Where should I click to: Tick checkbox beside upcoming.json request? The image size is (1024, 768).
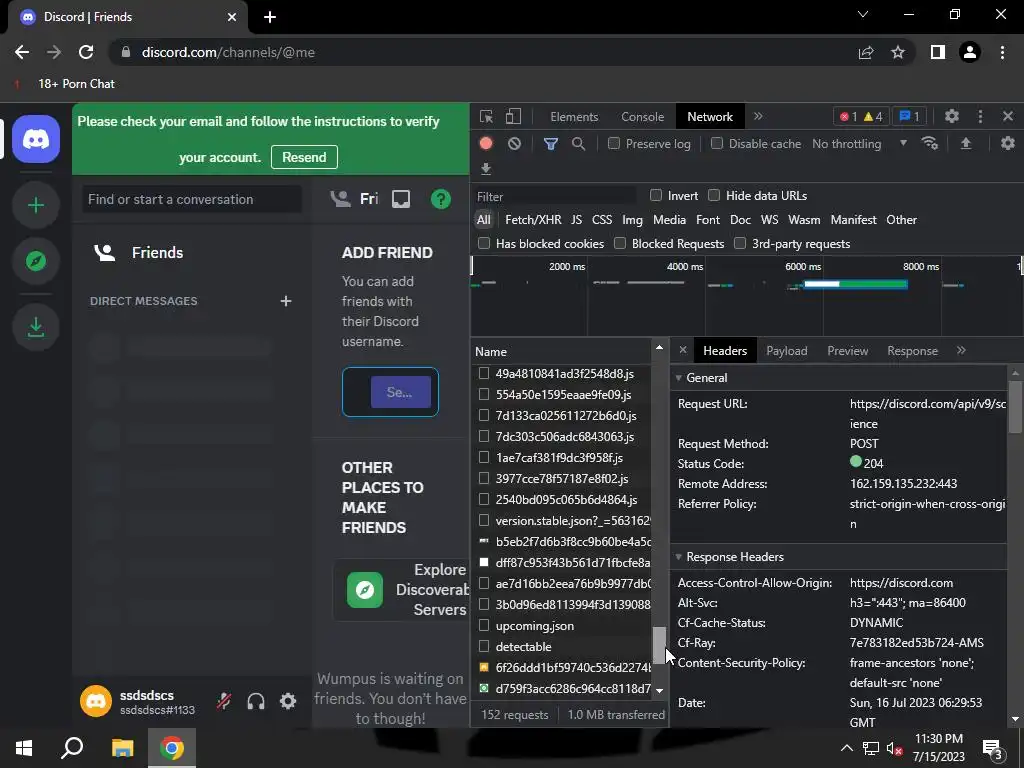point(484,626)
